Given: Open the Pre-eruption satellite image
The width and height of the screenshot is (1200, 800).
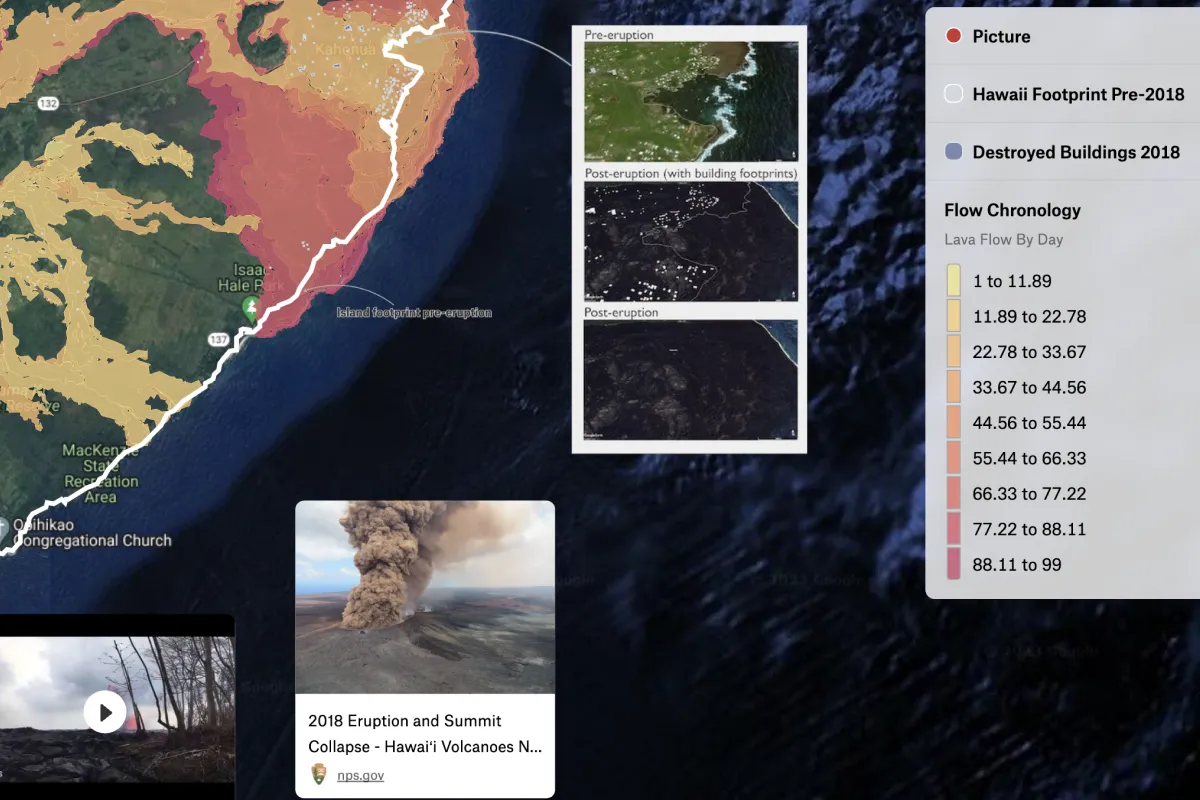Looking at the screenshot, I should [x=691, y=102].
